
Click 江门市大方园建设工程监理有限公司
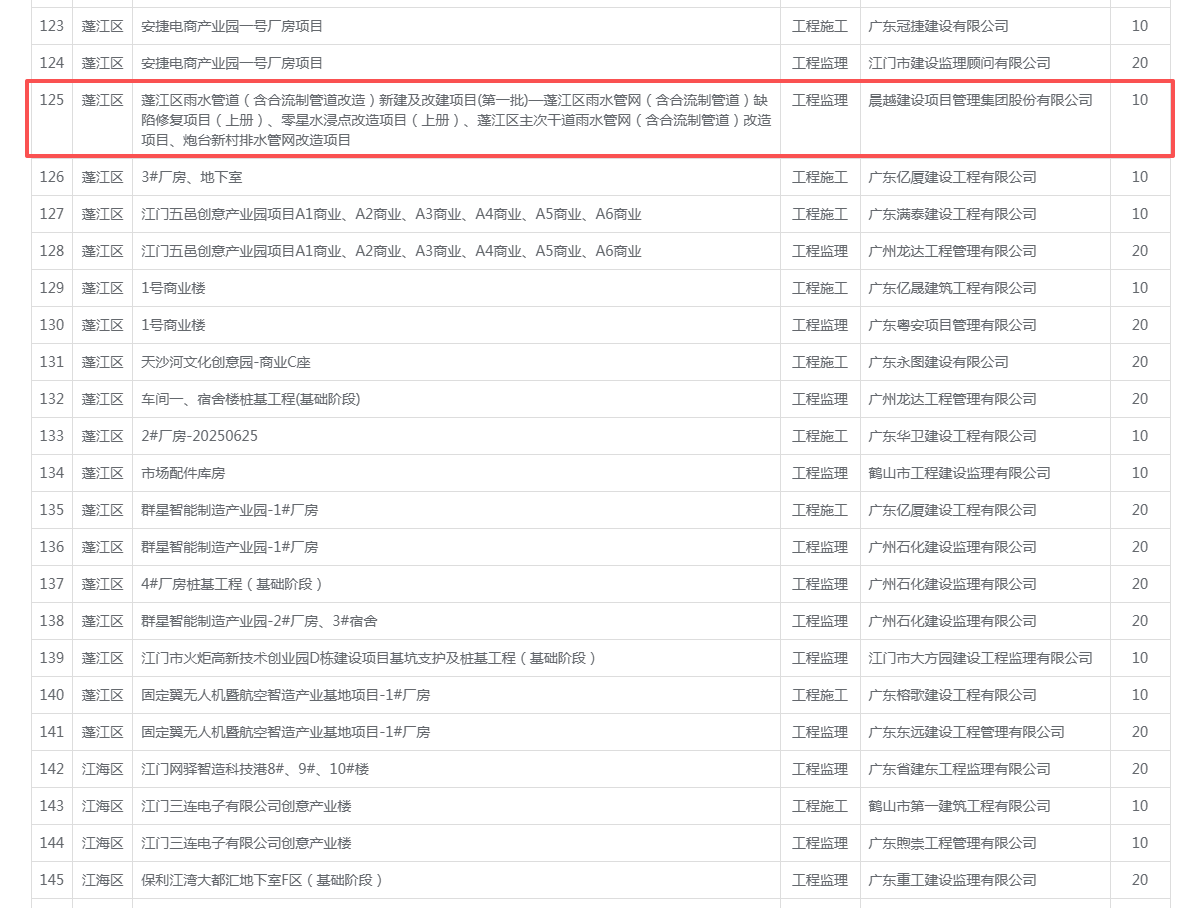tap(980, 658)
